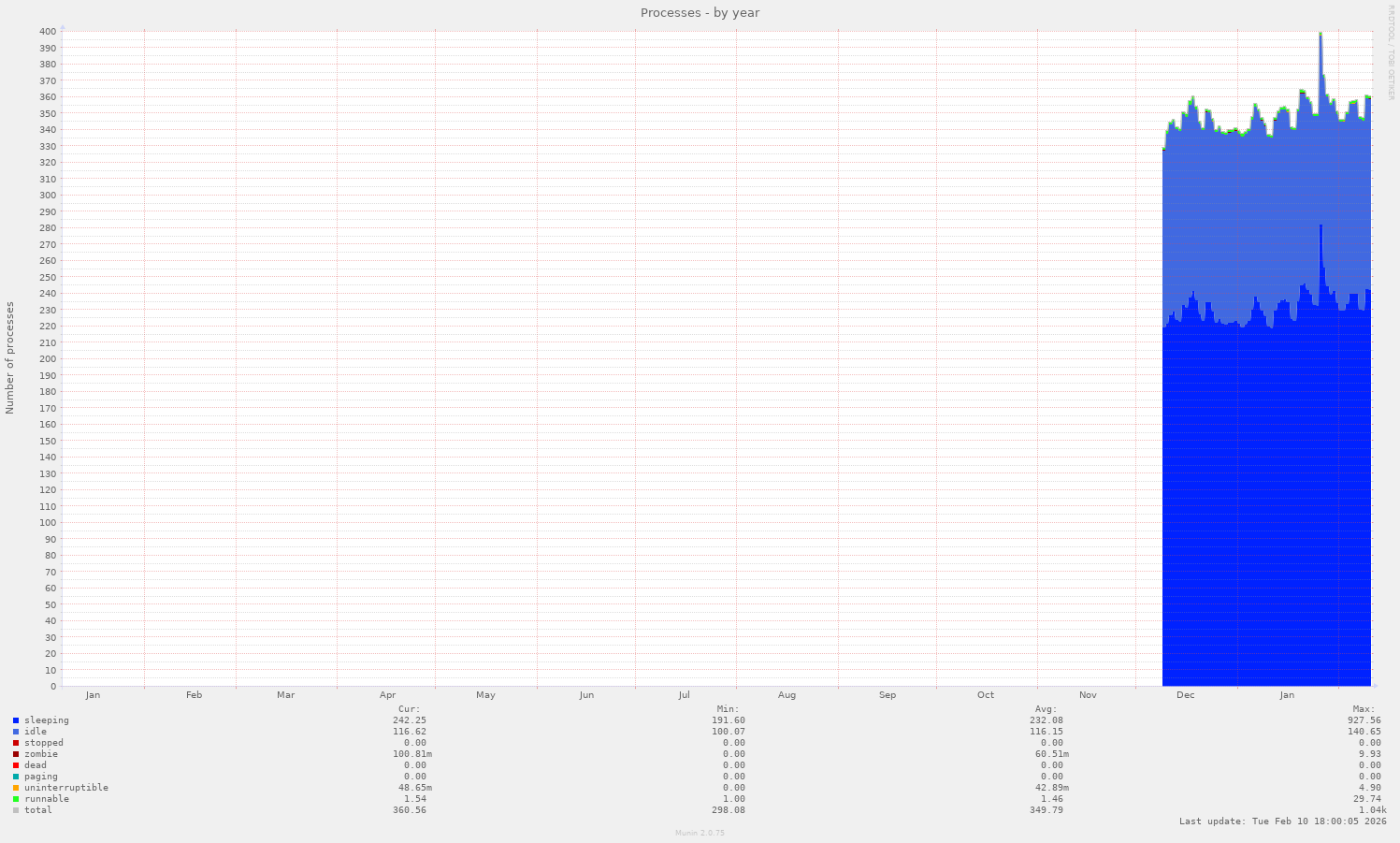Viewport: 1400px width, 843px height.
Task: Click the Sep month label on x-axis
Action: tap(887, 695)
